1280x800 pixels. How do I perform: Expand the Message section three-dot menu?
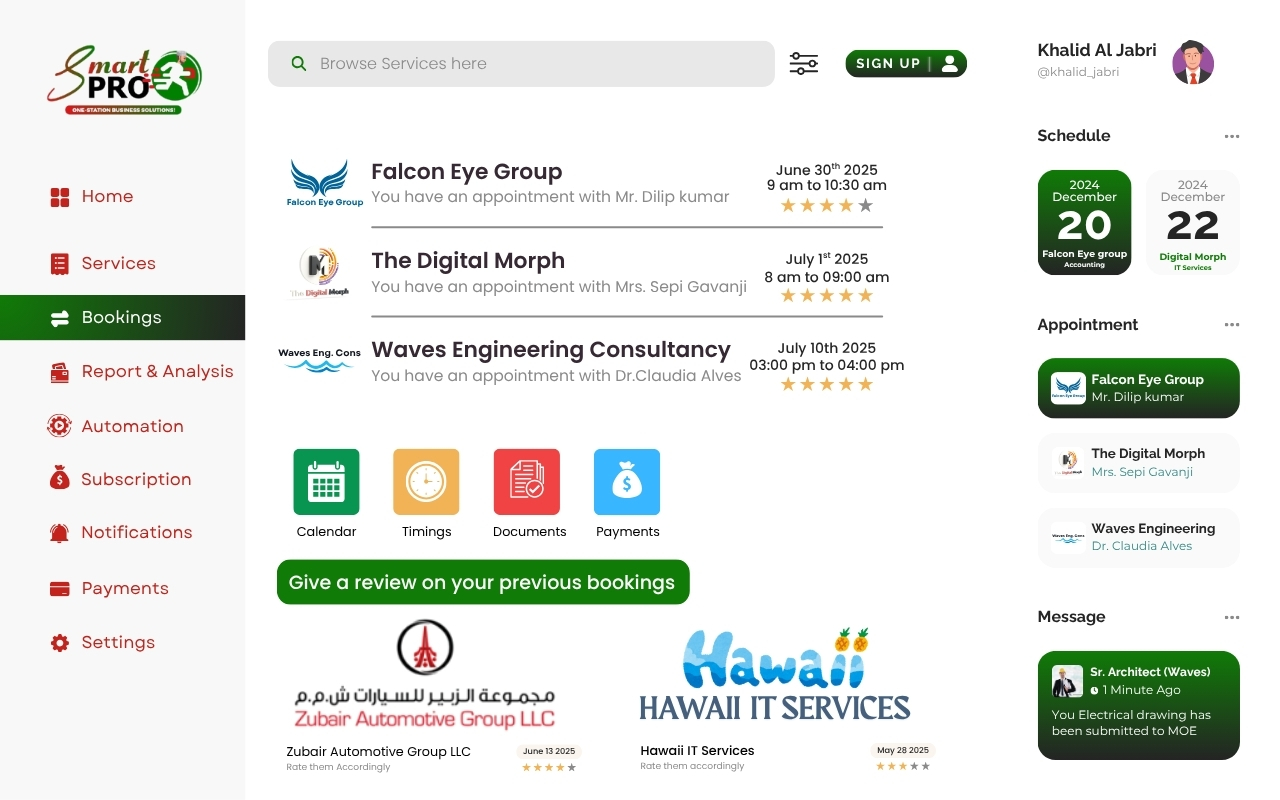[1232, 617]
